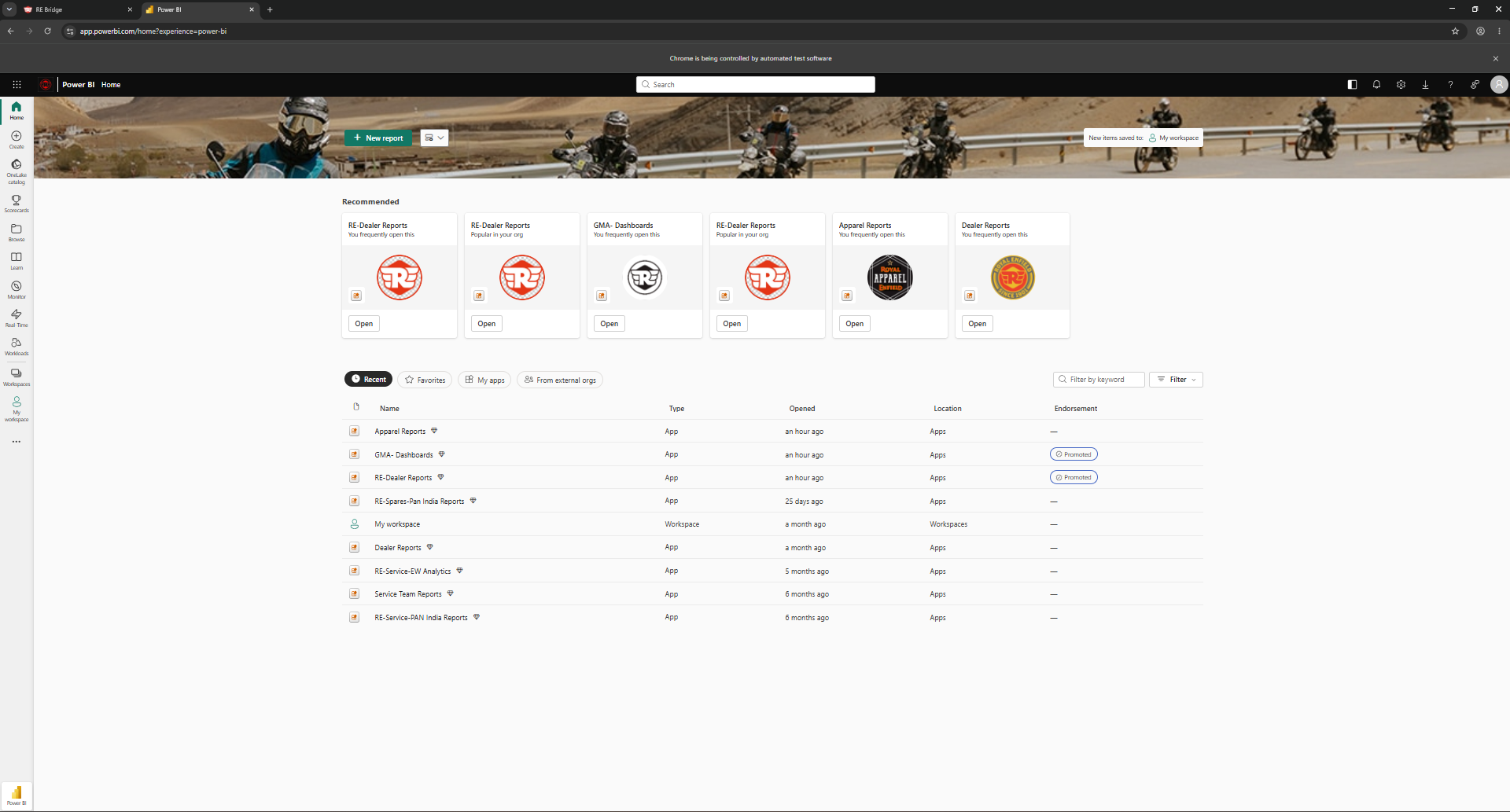Open the Chrome tab search dropdown
This screenshot has width=1510, height=812.
(9, 9)
